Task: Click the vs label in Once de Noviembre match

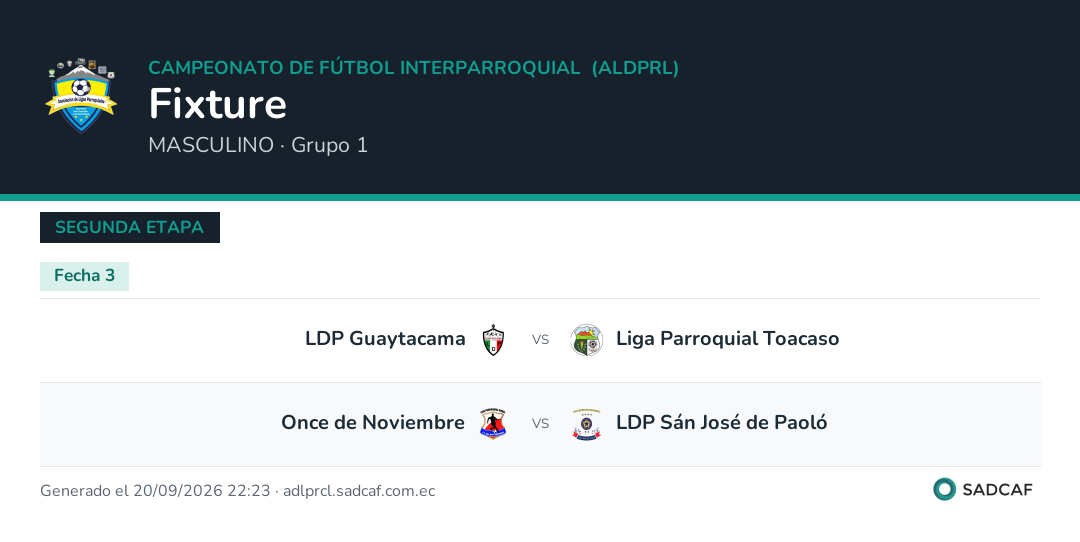Action: click(540, 424)
